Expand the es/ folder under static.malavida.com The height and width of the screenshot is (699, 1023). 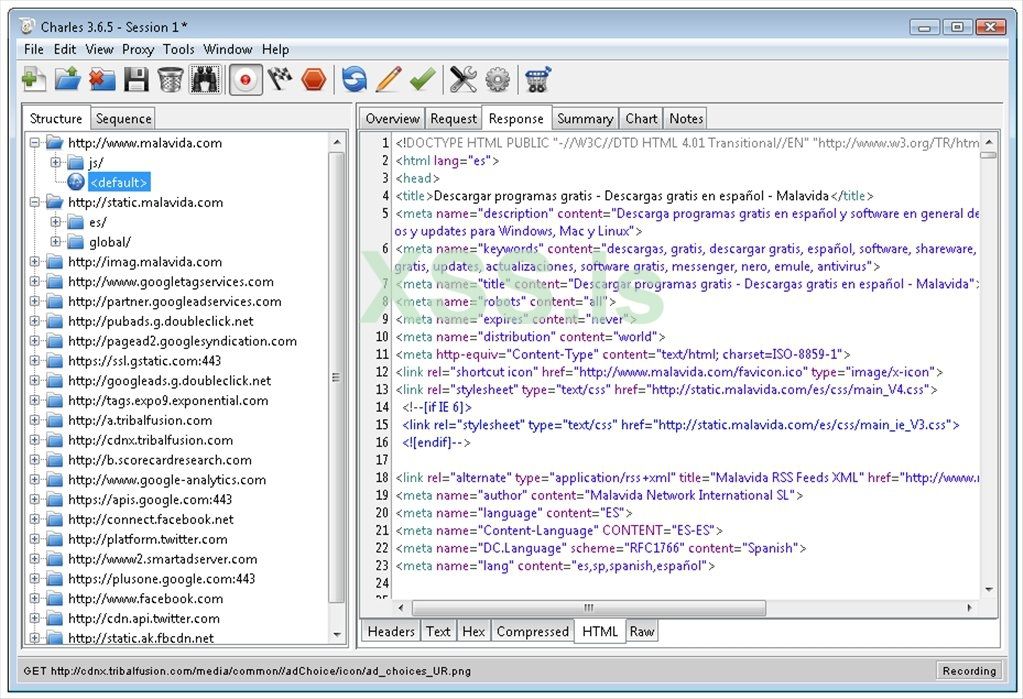56,222
